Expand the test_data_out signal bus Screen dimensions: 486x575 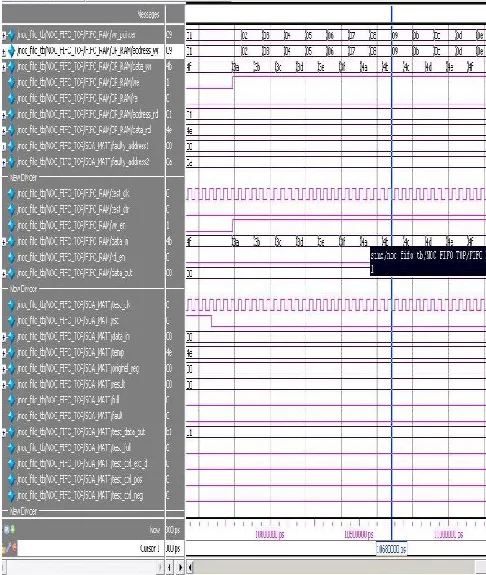point(4,432)
